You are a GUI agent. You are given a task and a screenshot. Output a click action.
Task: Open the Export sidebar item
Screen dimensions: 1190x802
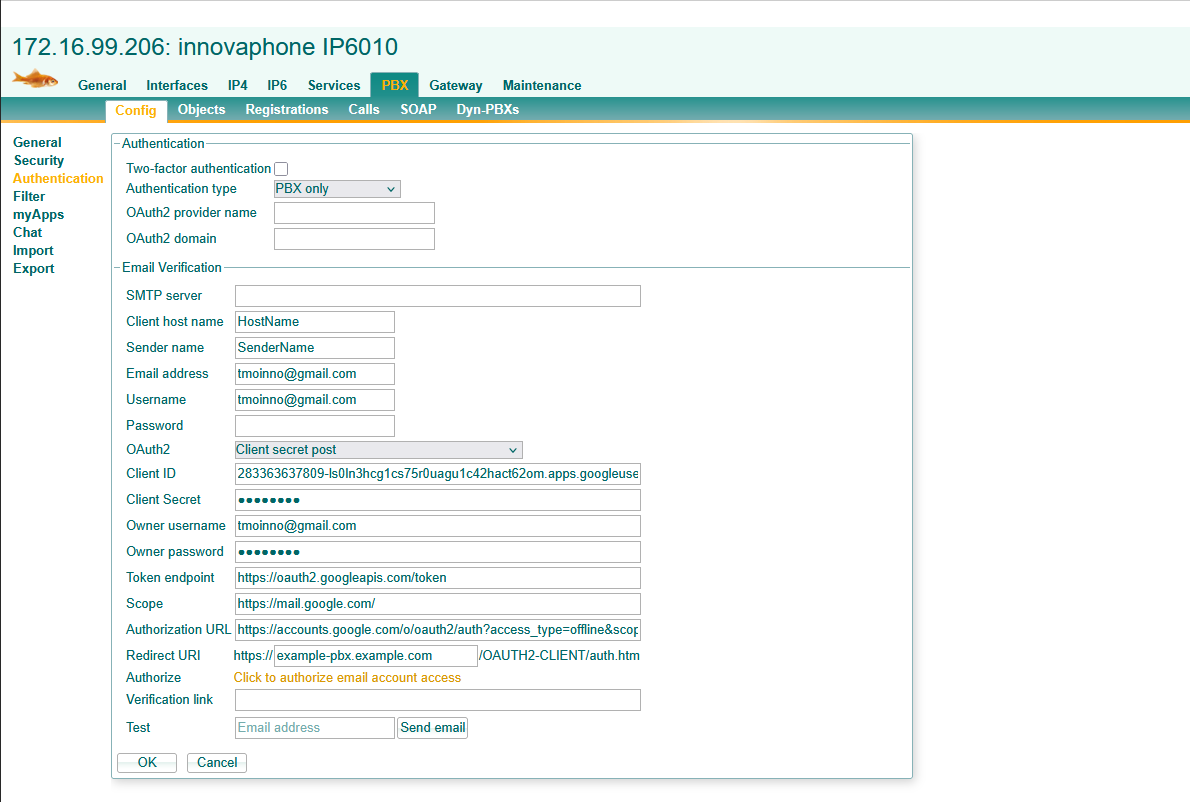34,269
